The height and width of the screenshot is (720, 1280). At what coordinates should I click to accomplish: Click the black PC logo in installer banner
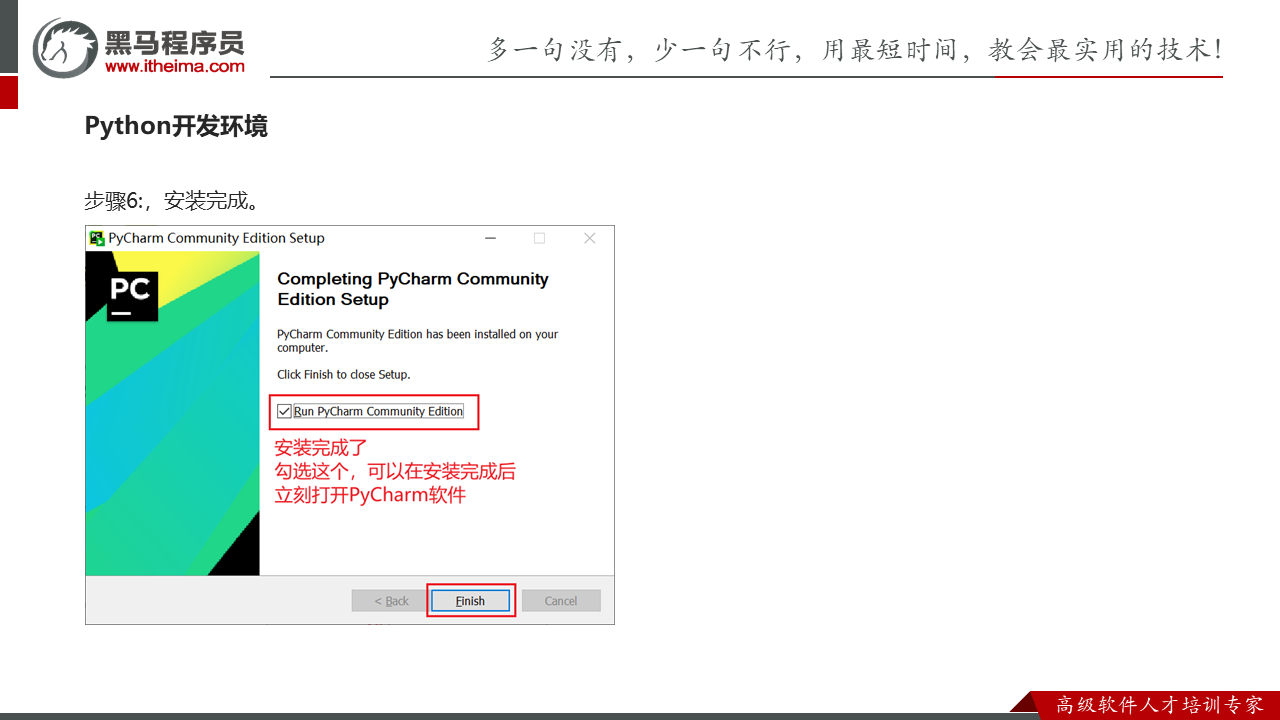point(132,295)
